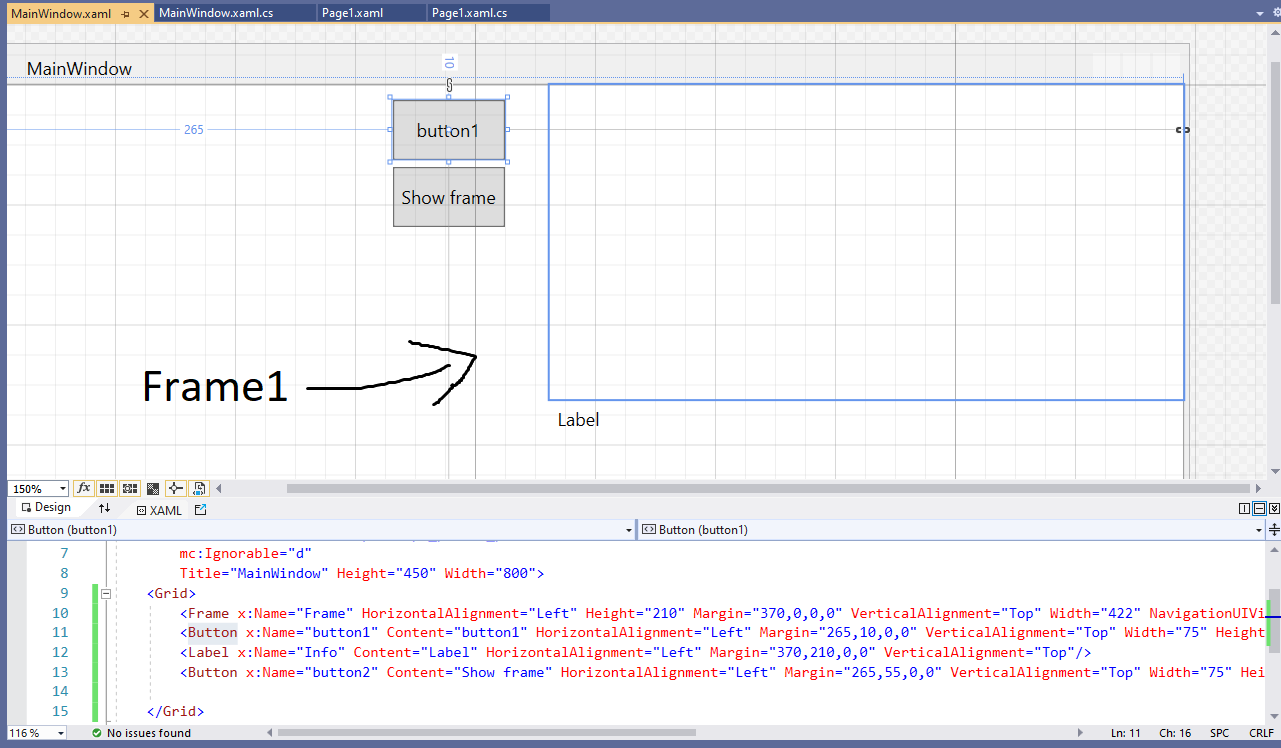Click the No issues found status indicator
Screen dimensions: 1281x748
pyautogui.click(x=141, y=733)
